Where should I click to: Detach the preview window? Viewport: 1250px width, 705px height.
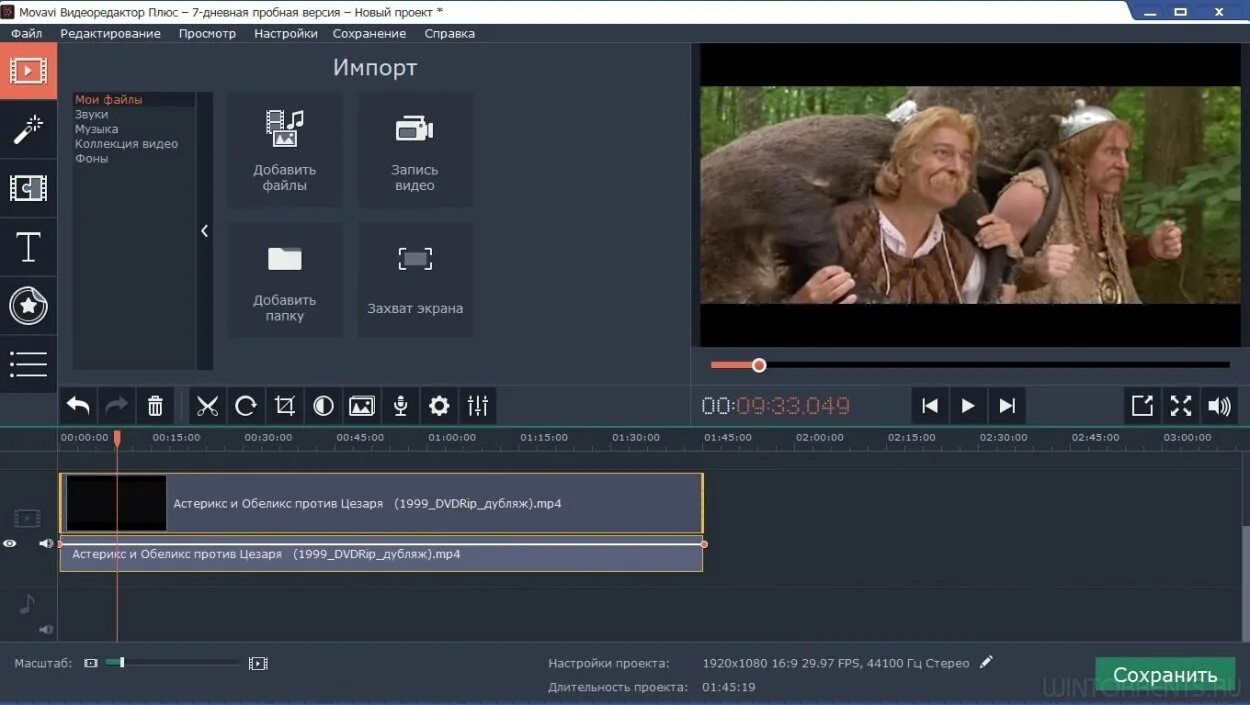pyautogui.click(x=1142, y=406)
